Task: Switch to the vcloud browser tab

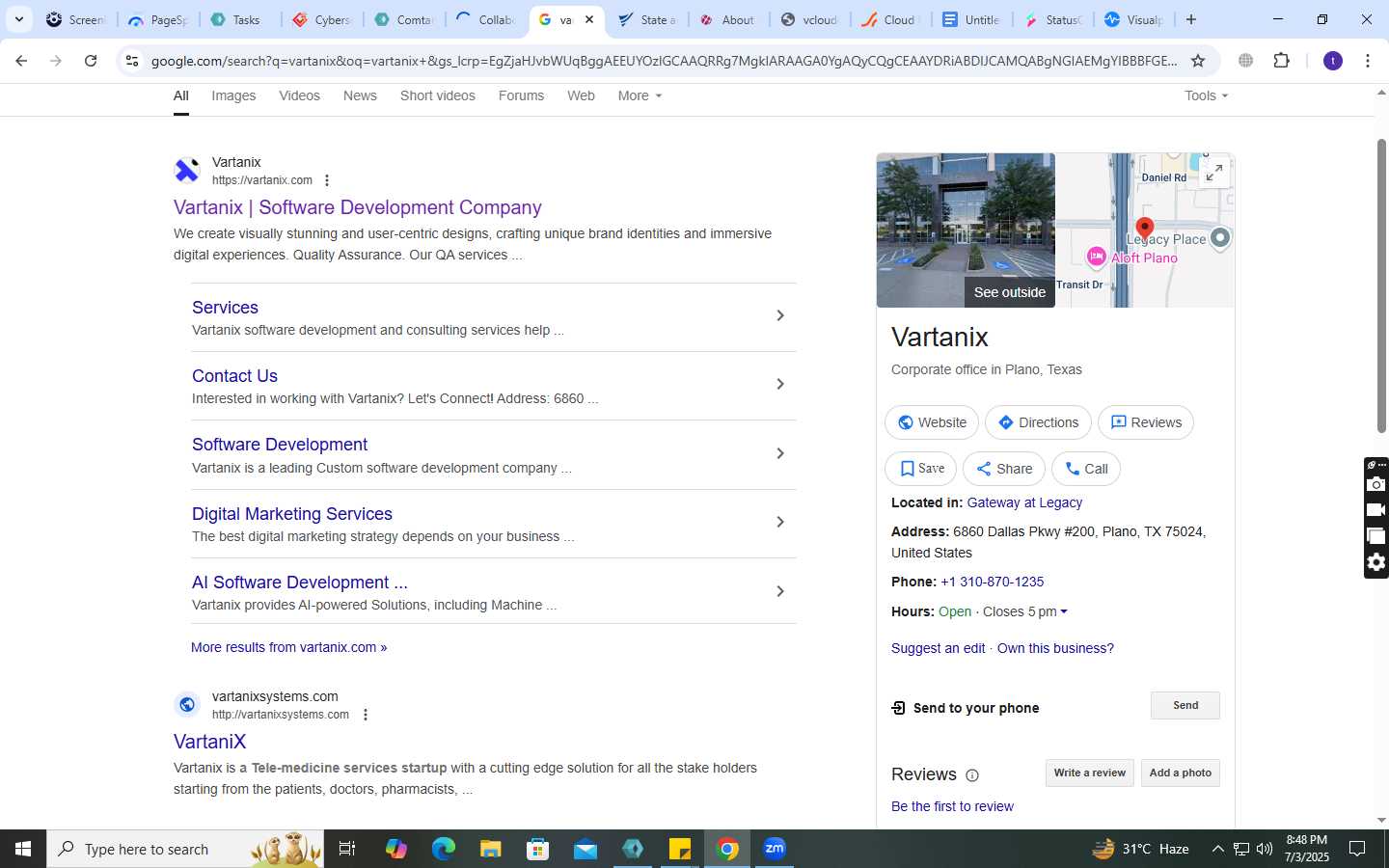Action: [810, 19]
